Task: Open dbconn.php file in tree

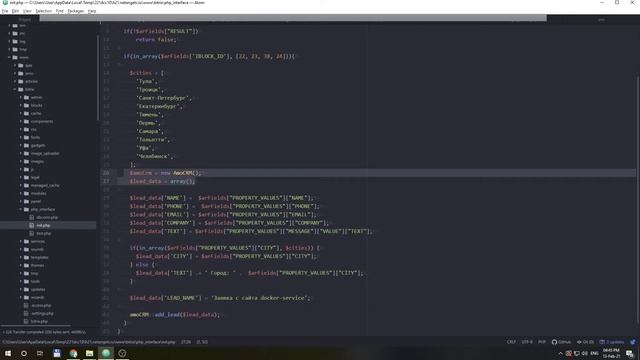Action: coord(47,218)
